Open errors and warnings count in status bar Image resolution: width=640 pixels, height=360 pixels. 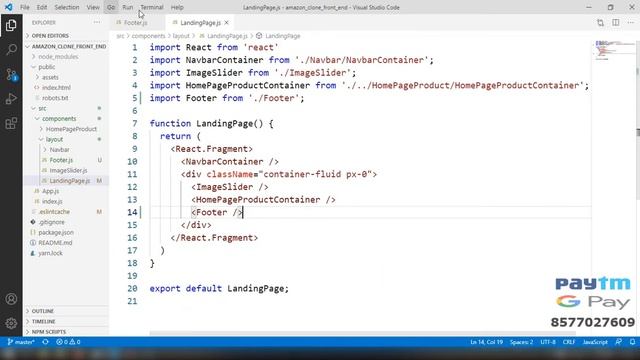coord(68,342)
